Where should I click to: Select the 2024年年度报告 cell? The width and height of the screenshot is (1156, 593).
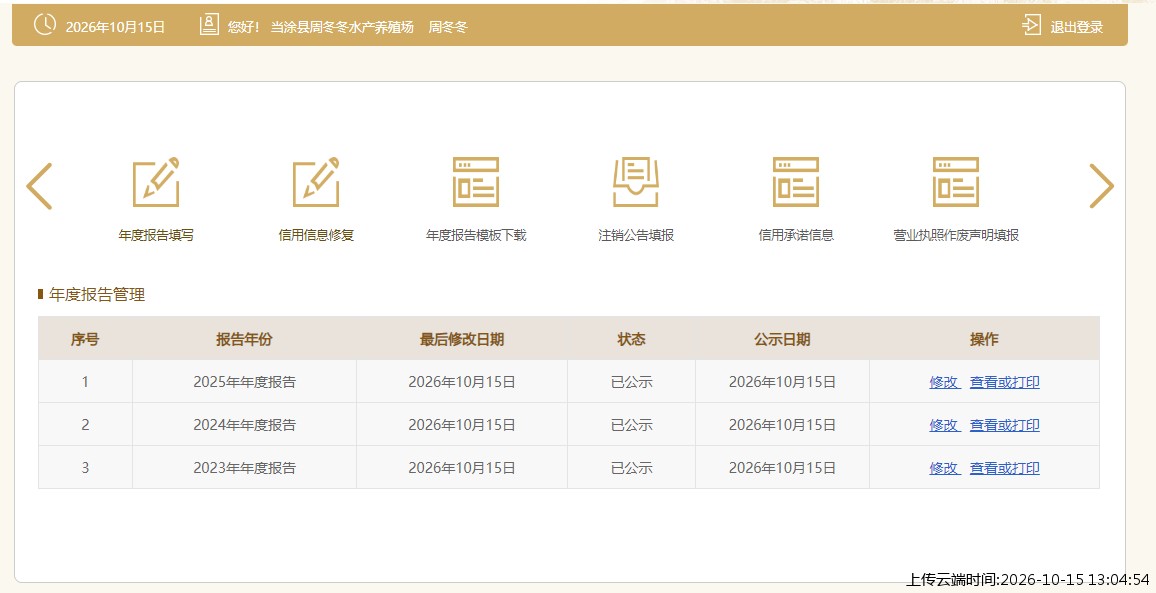point(244,424)
